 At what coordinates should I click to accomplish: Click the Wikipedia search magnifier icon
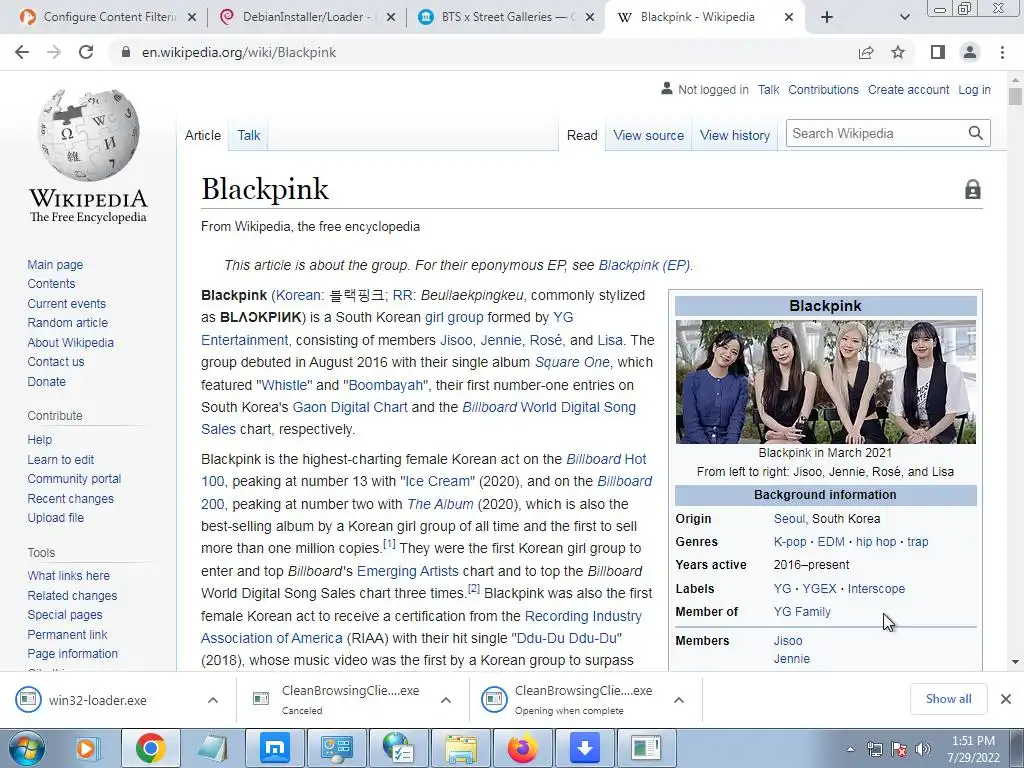click(x=976, y=133)
